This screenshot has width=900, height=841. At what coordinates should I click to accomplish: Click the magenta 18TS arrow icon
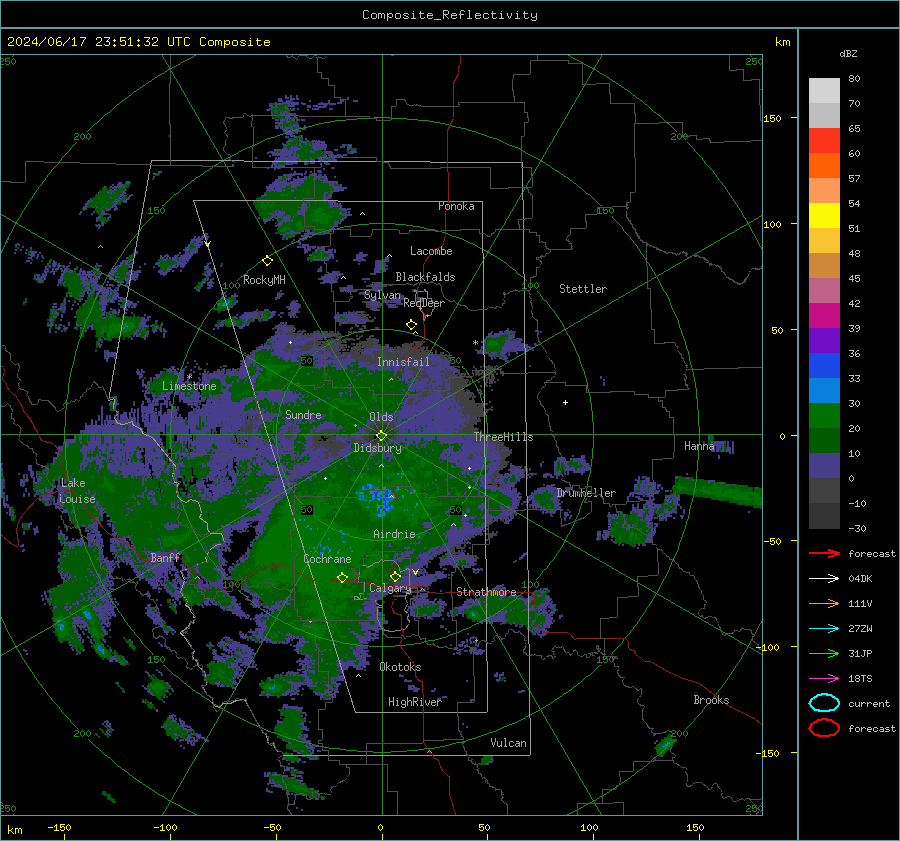(824, 679)
